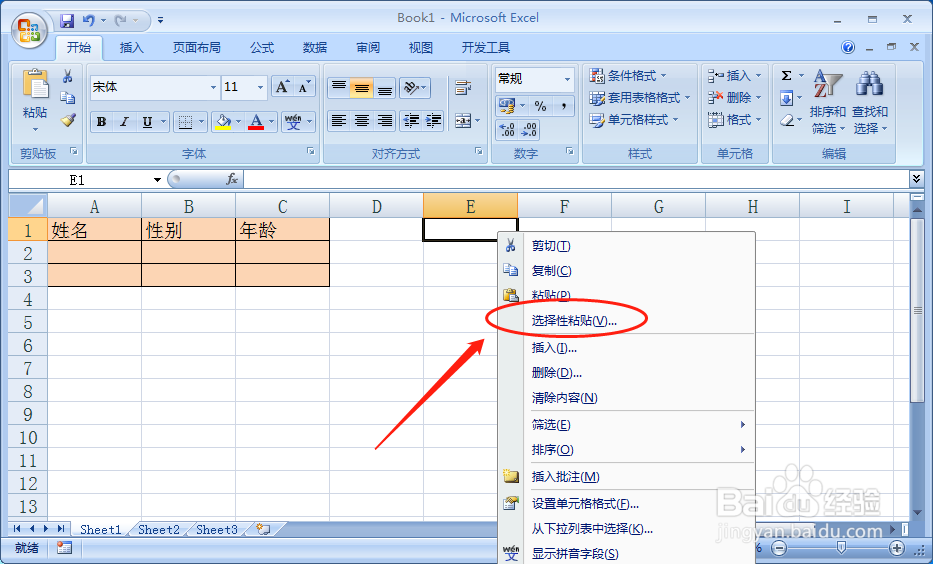
Task: Open font color dropdown arrow
Action: [x=271, y=122]
